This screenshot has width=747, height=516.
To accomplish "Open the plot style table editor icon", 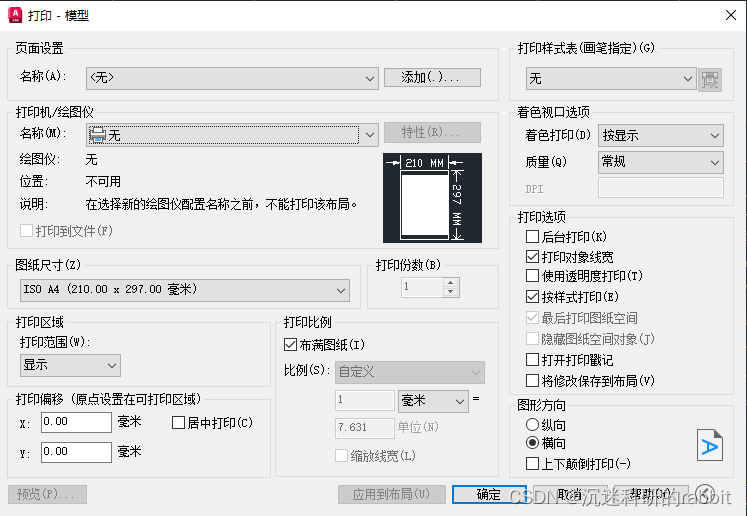I will [710, 79].
